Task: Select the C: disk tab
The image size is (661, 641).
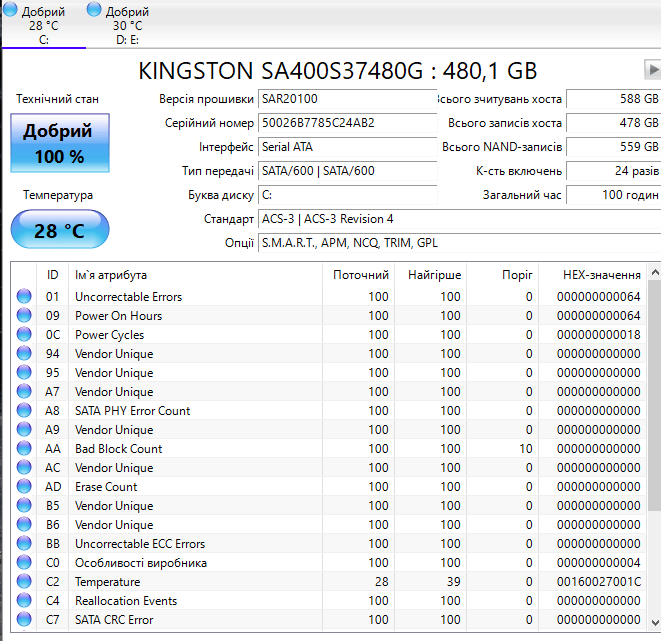Action: pos(44,25)
